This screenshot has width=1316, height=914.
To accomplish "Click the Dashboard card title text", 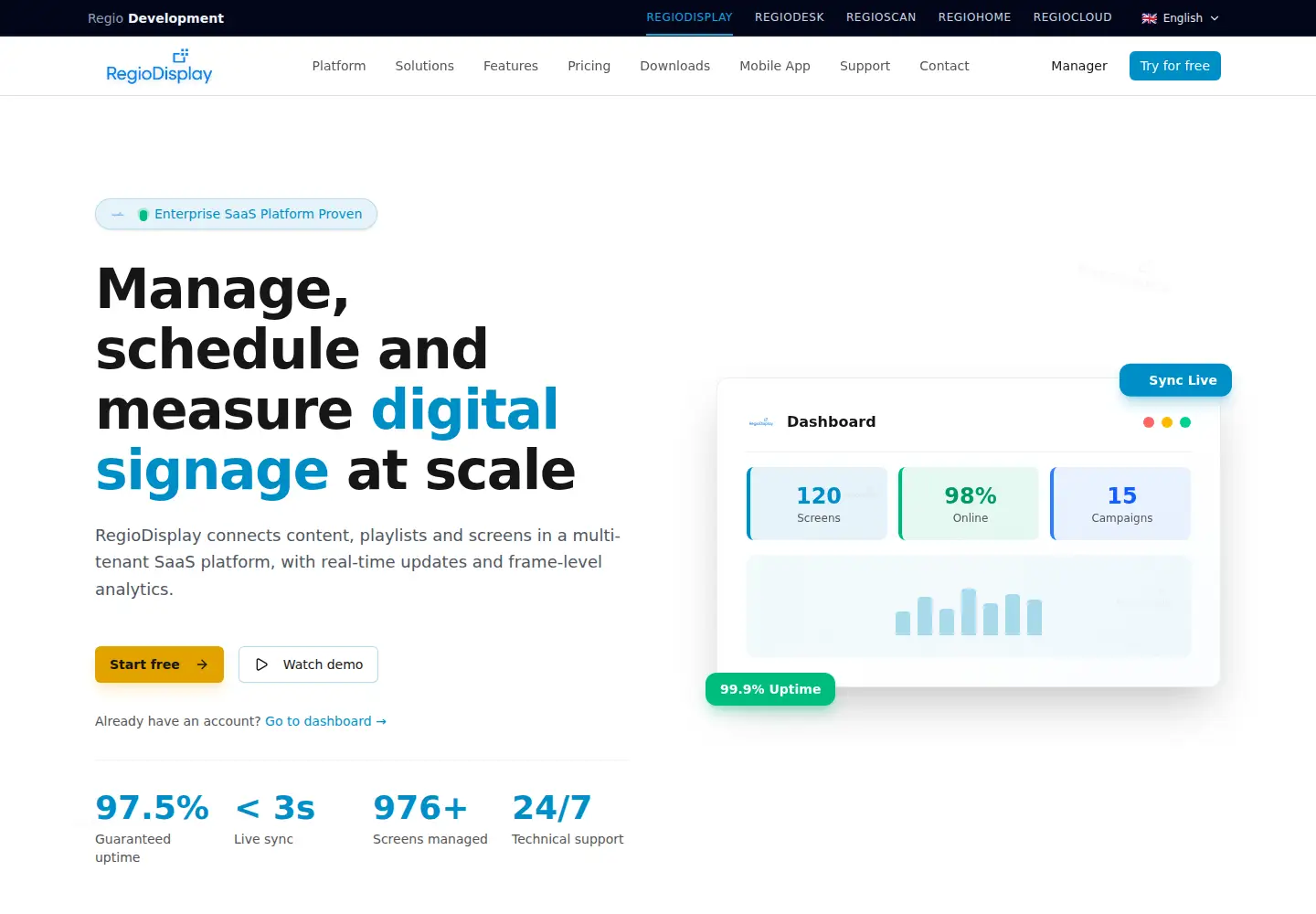I will tap(831, 421).
